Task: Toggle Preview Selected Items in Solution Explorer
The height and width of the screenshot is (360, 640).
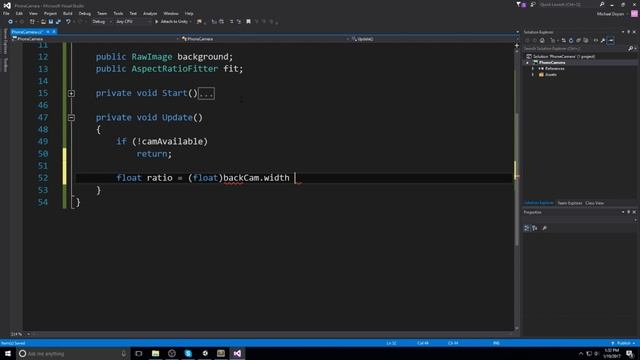Action: point(611,40)
